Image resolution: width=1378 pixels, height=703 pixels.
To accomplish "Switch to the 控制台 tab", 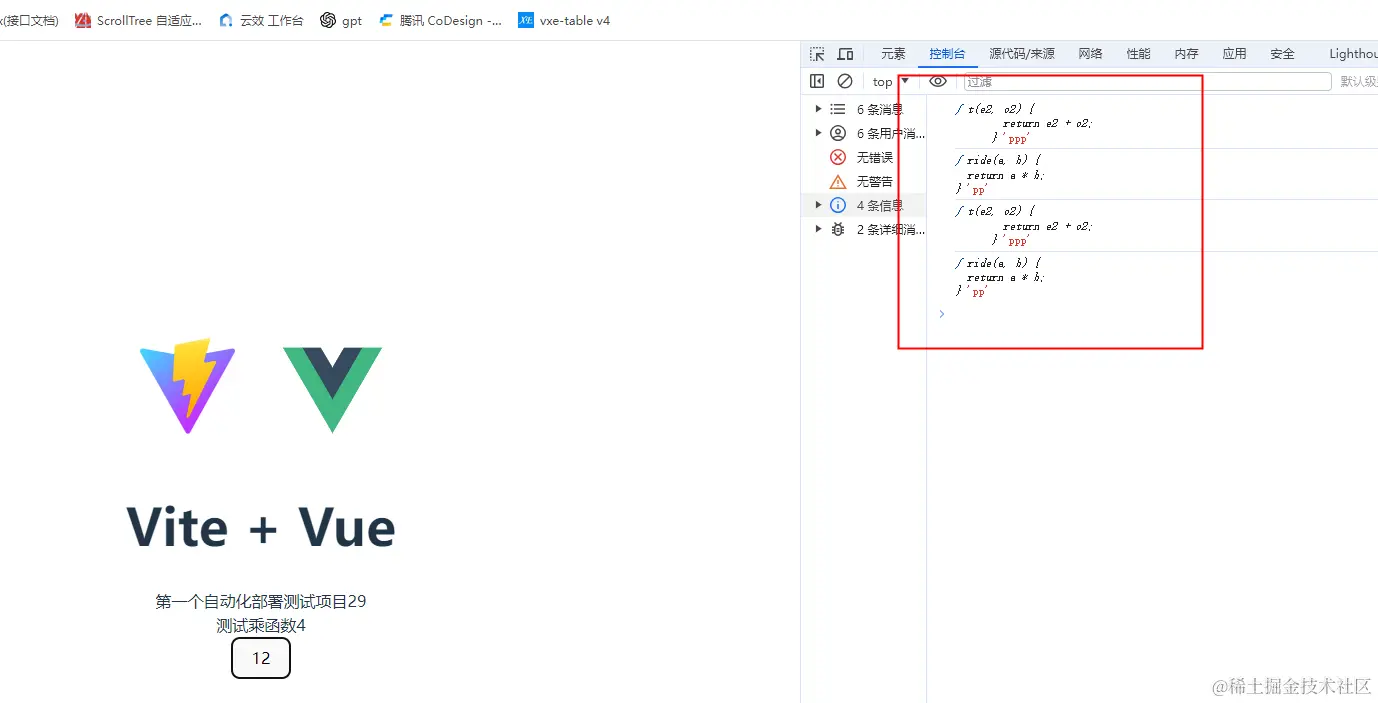I will 947,54.
